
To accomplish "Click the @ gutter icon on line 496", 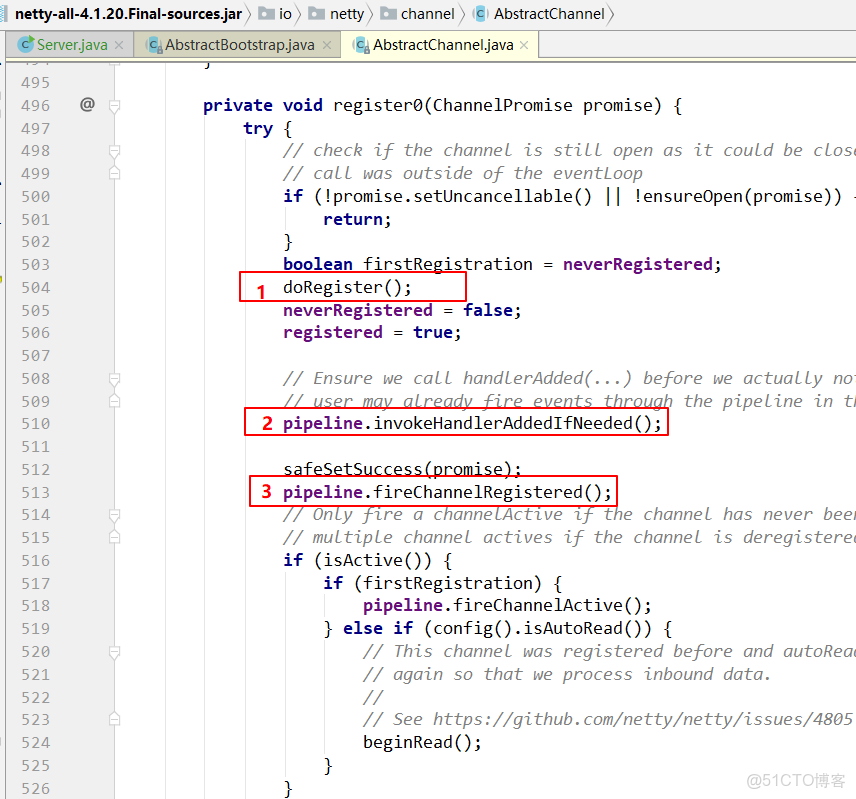I will (x=87, y=104).
